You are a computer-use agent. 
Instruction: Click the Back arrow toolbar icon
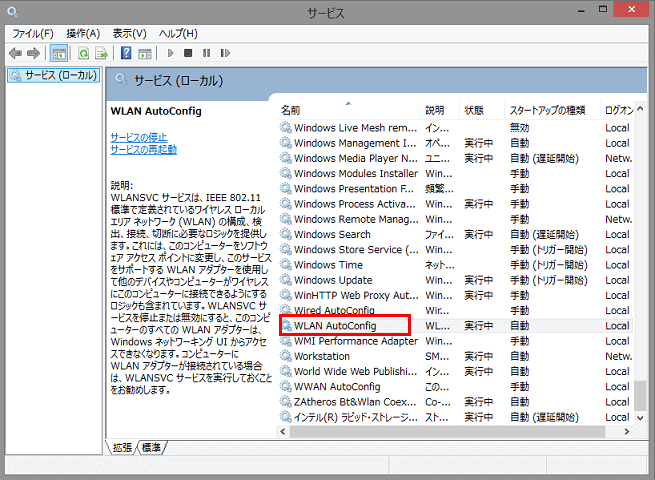click(x=15, y=53)
